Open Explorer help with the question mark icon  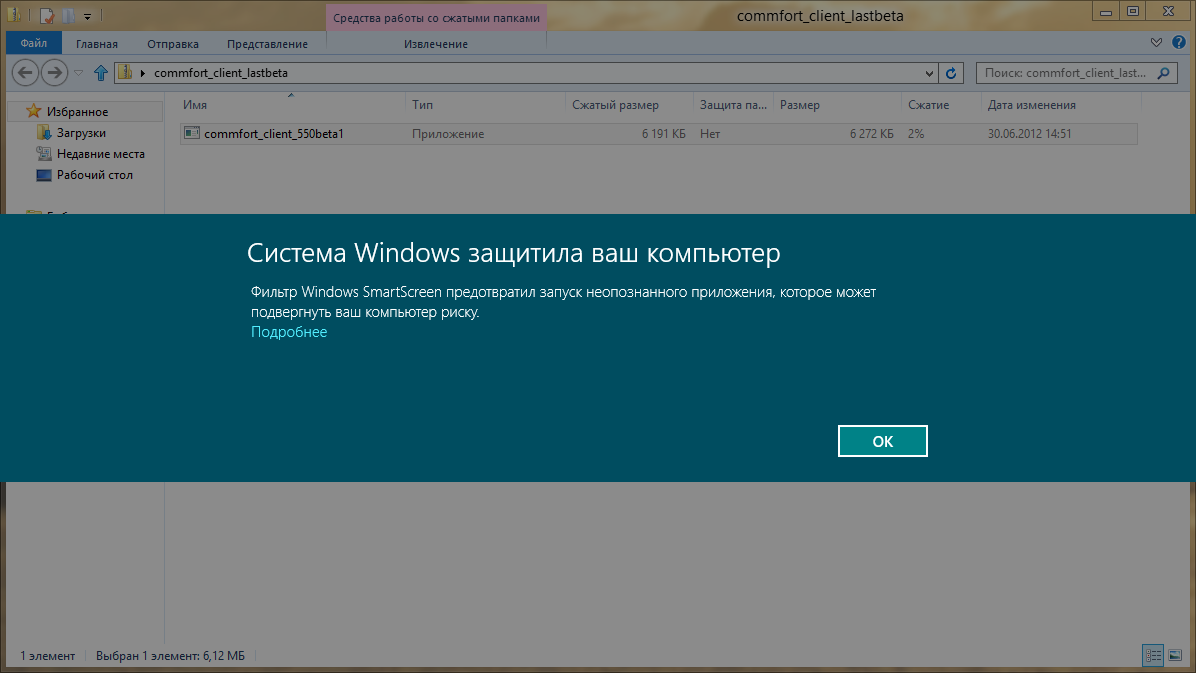click(1178, 43)
